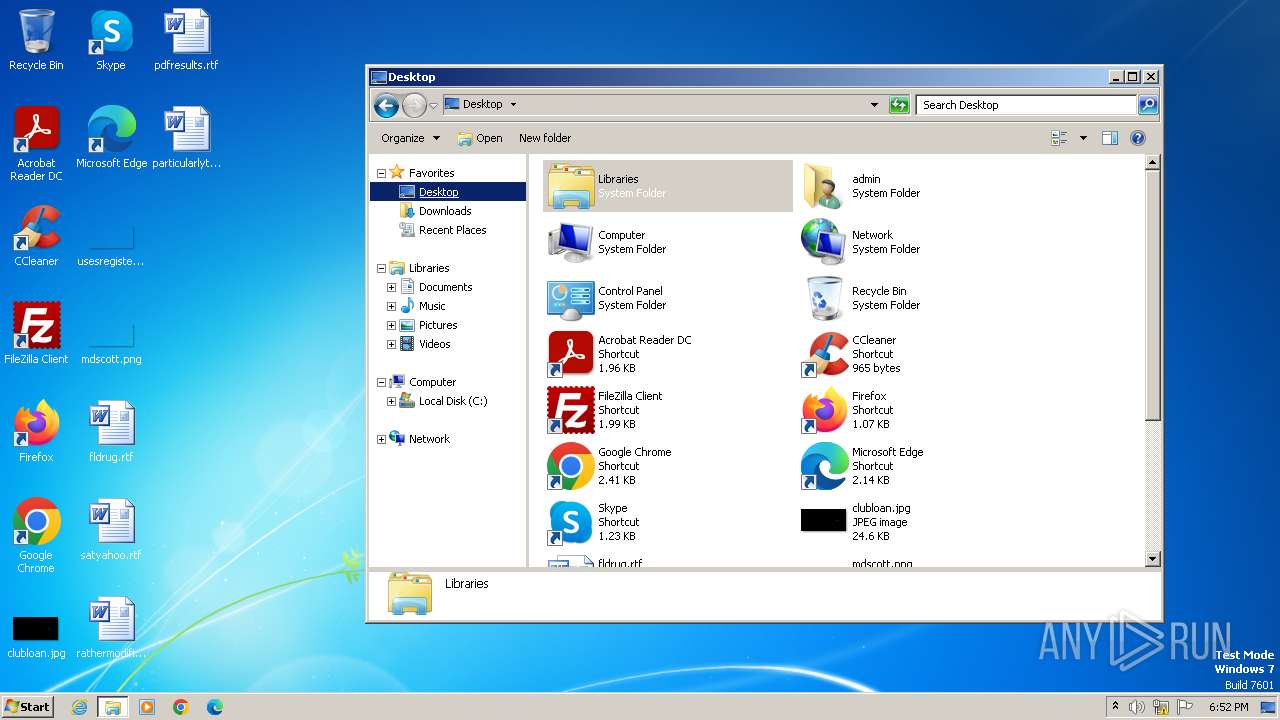Viewport: 1280px width, 720px height.
Task: Expand the Local Disk (C:) node
Action: pos(392,401)
